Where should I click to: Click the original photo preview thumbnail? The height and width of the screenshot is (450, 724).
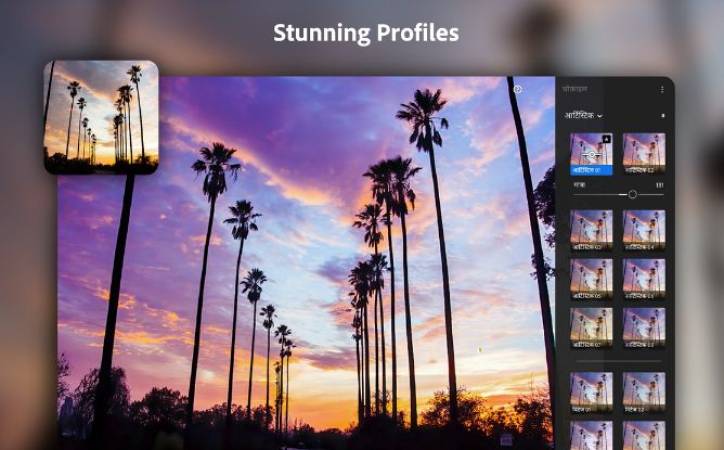pos(101,117)
